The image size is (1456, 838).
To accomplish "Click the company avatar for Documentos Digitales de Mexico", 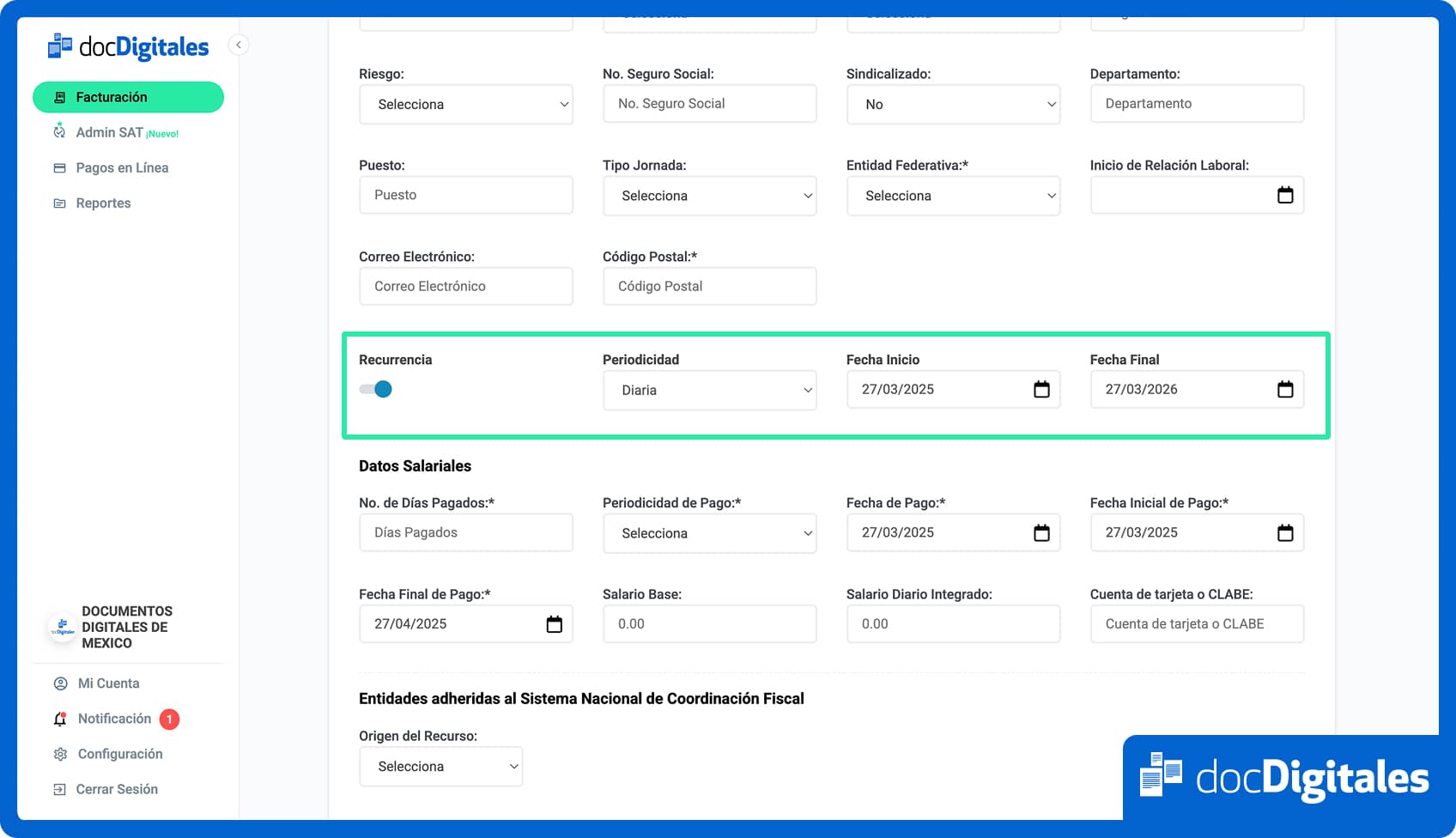I will coord(62,628).
